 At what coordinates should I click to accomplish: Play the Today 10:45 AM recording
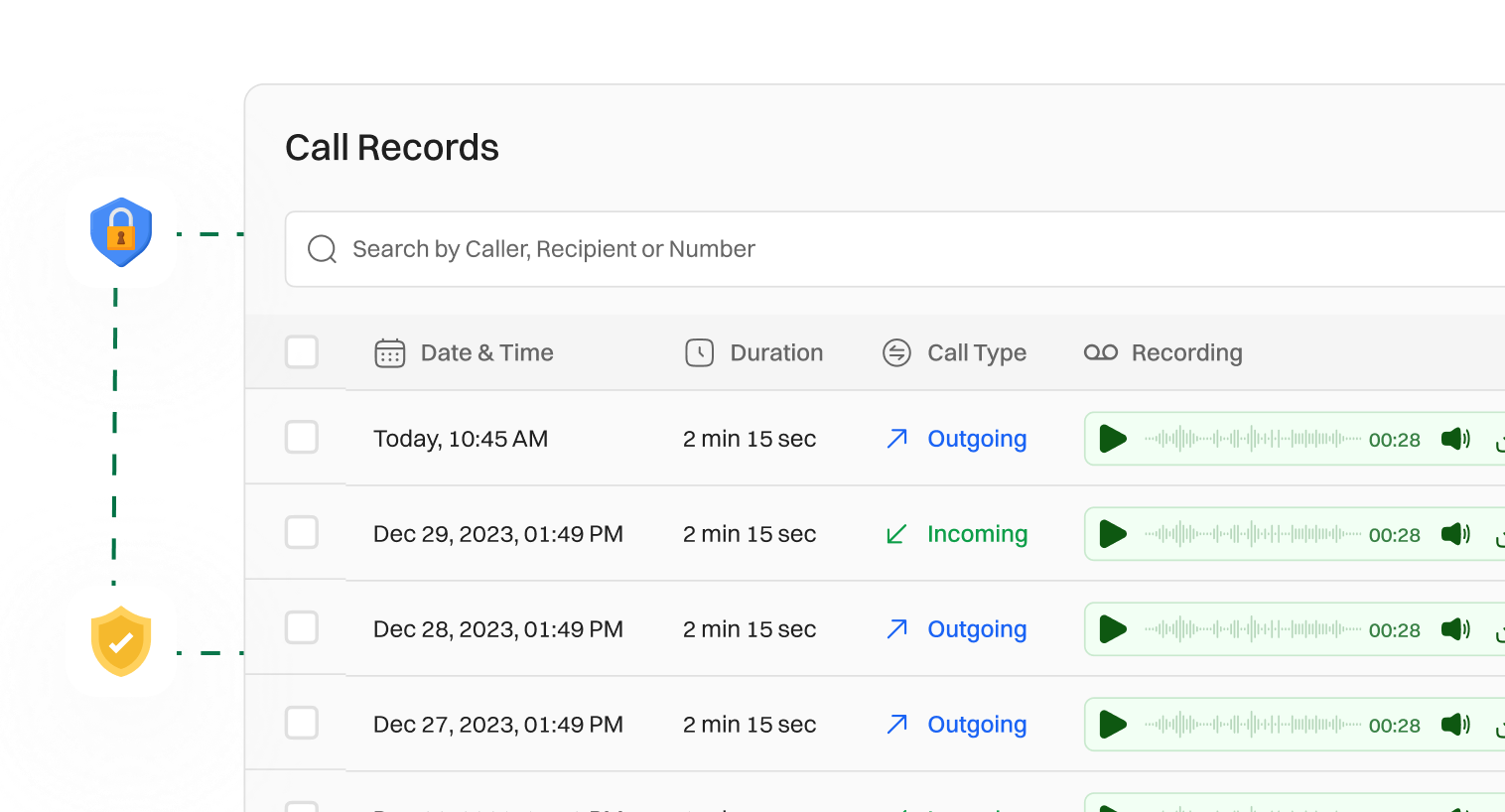(1113, 439)
